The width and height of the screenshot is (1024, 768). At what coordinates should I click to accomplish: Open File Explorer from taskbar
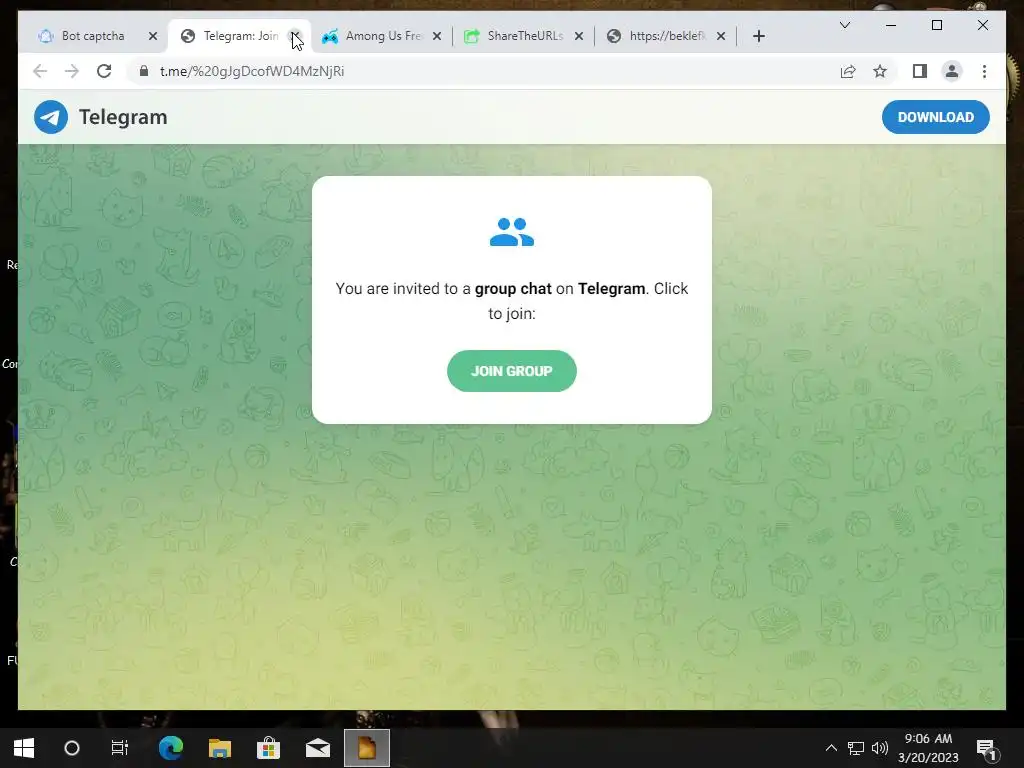[x=219, y=748]
